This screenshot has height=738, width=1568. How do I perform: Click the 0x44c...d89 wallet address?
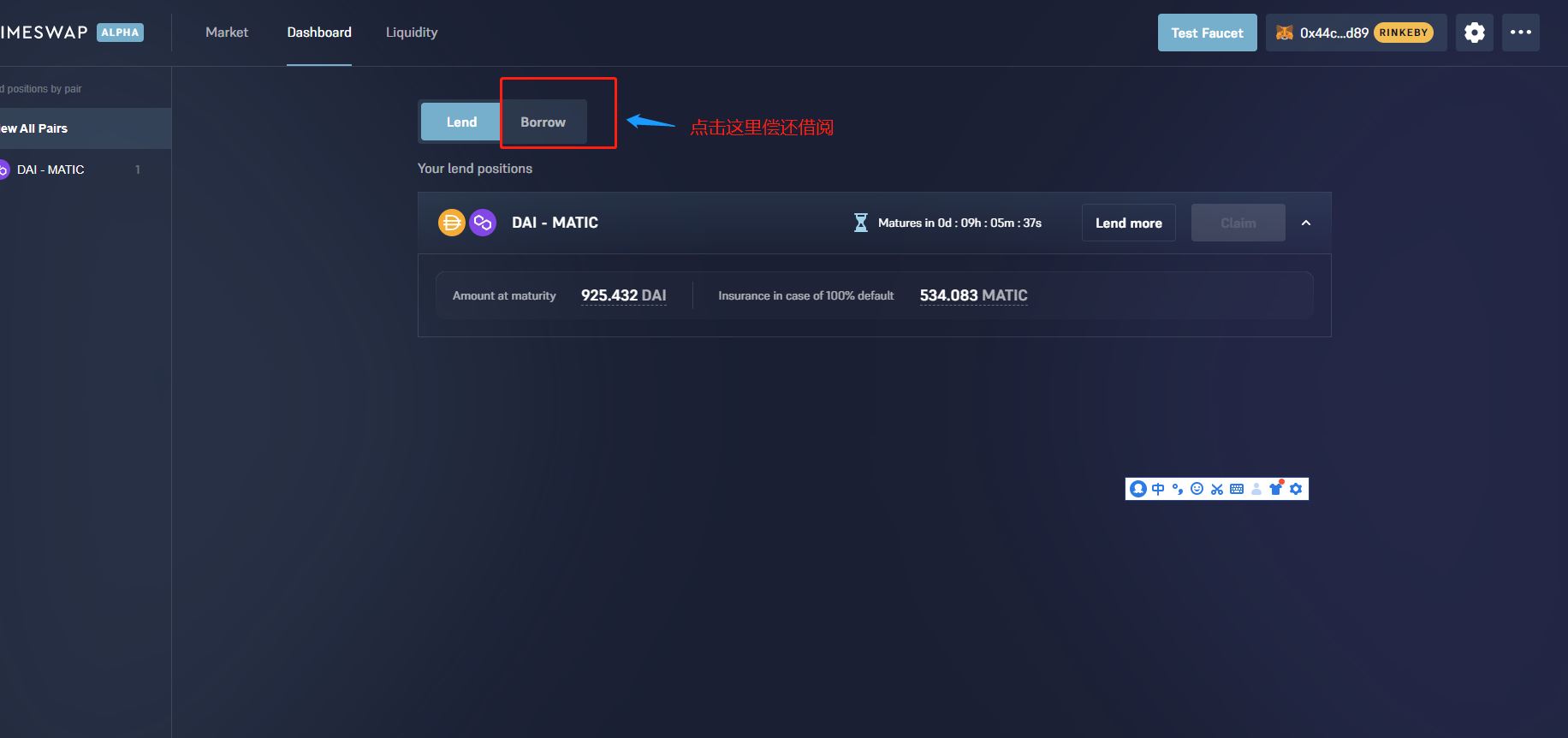tap(1334, 33)
